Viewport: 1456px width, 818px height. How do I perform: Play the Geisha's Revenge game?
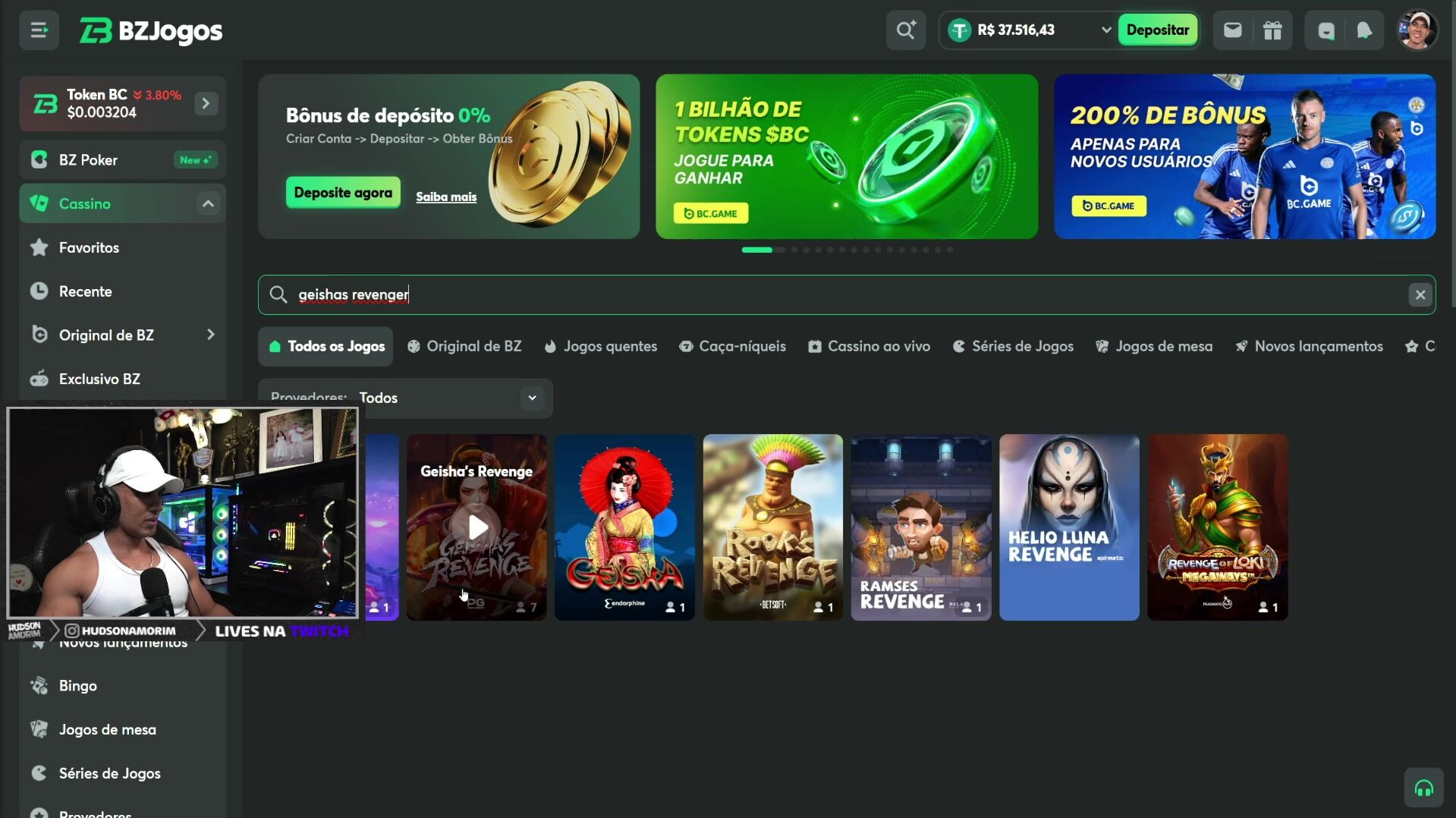pyautogui.click(x=477, y=527)
